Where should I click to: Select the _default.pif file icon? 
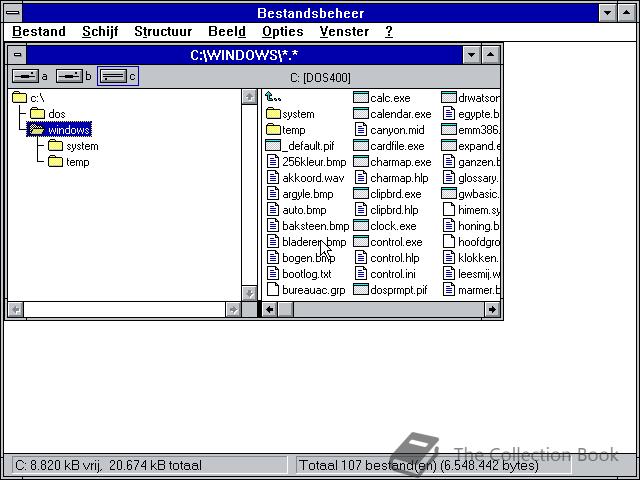(x=273, y=146)
